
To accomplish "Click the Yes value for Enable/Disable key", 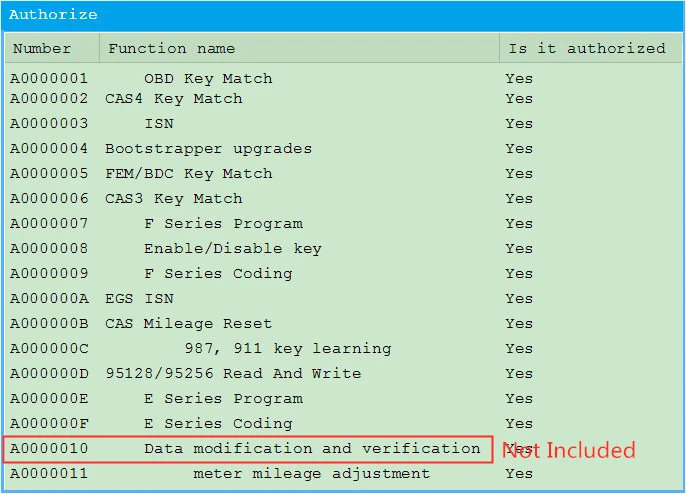I will click(519, 248).
